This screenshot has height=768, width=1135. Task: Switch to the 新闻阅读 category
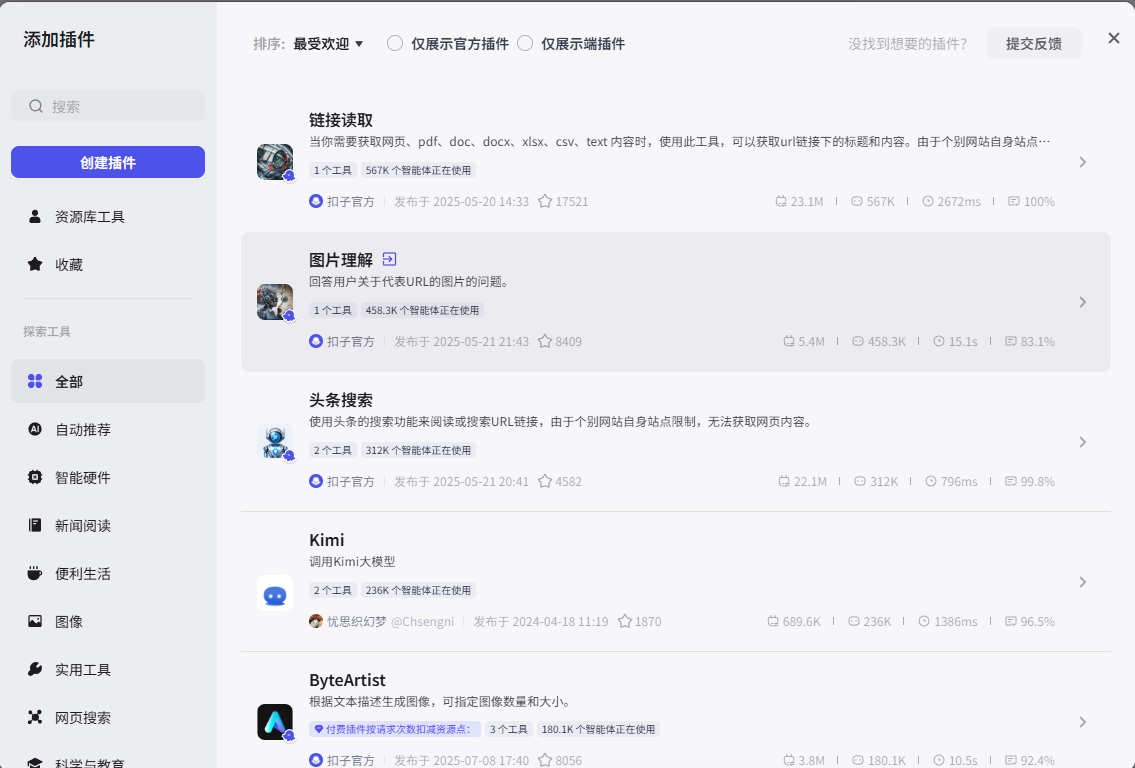(x=108, y=525)
